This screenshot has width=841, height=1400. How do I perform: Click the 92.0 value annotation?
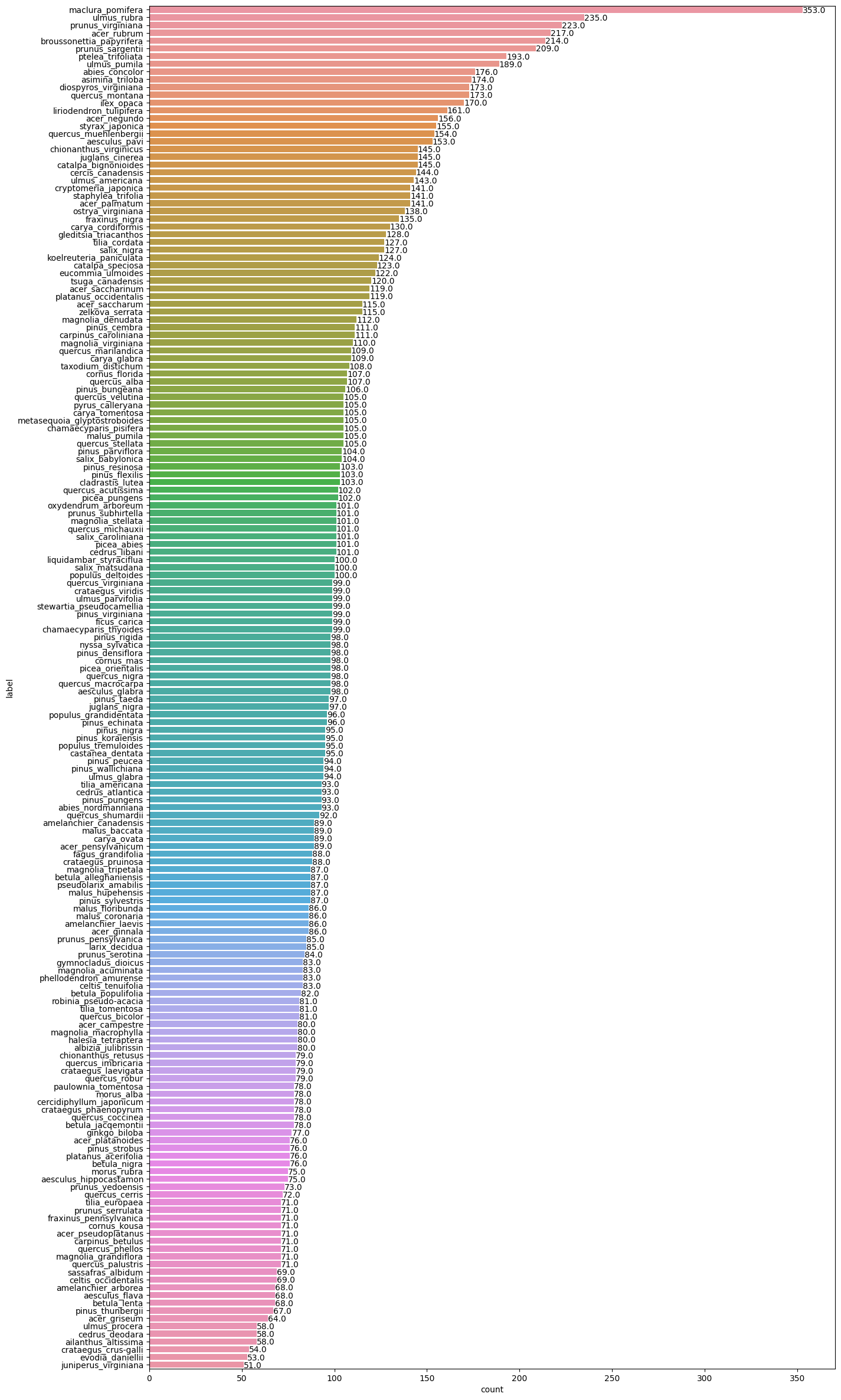tap(329, 815)
